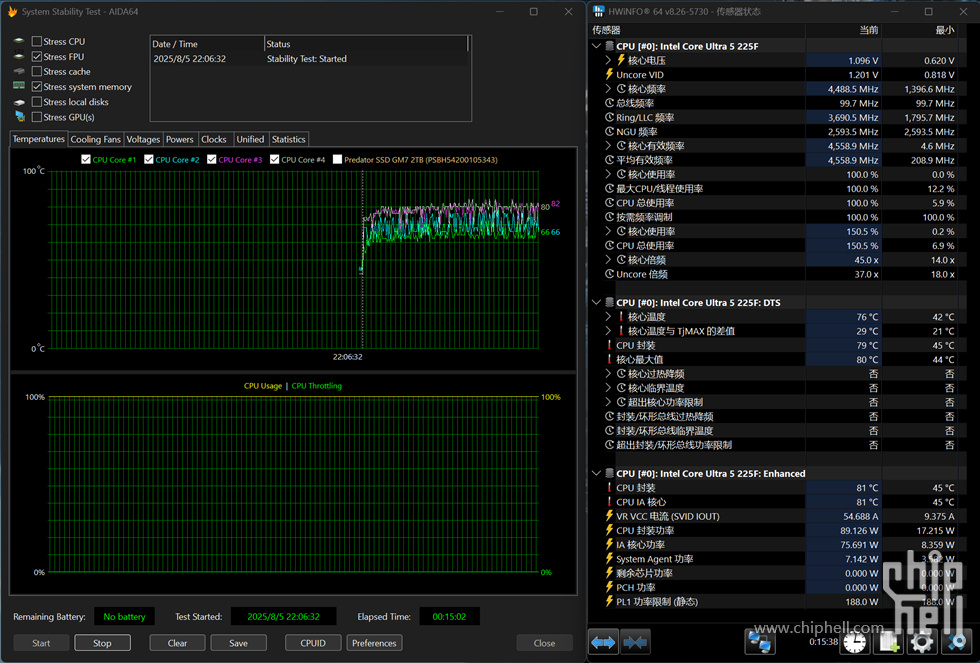Click the HWiNFO app icon in its title bar
This screenshot has width=980, height=663.
coord(599,11)
